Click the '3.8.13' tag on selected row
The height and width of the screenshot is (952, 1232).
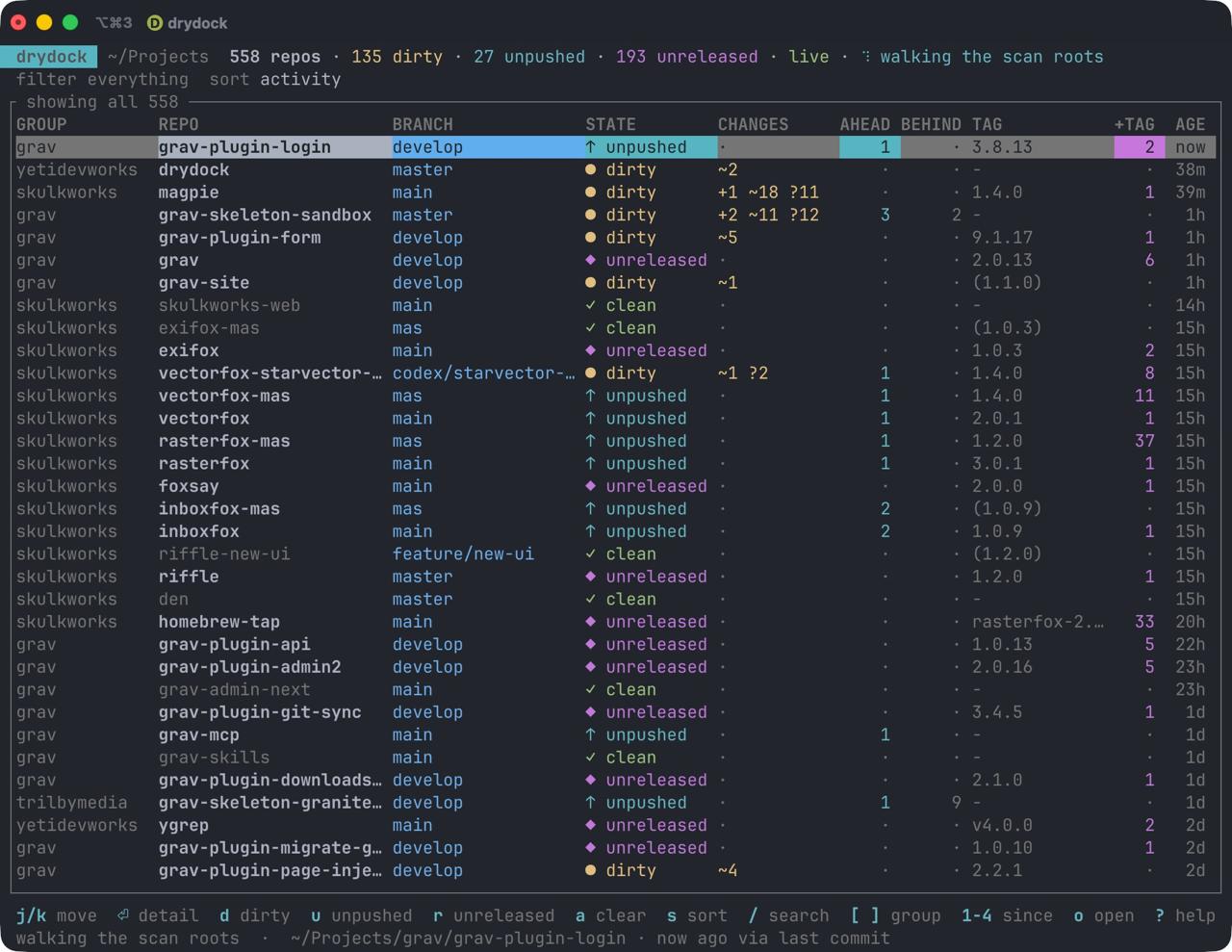tap(1002, 147)
